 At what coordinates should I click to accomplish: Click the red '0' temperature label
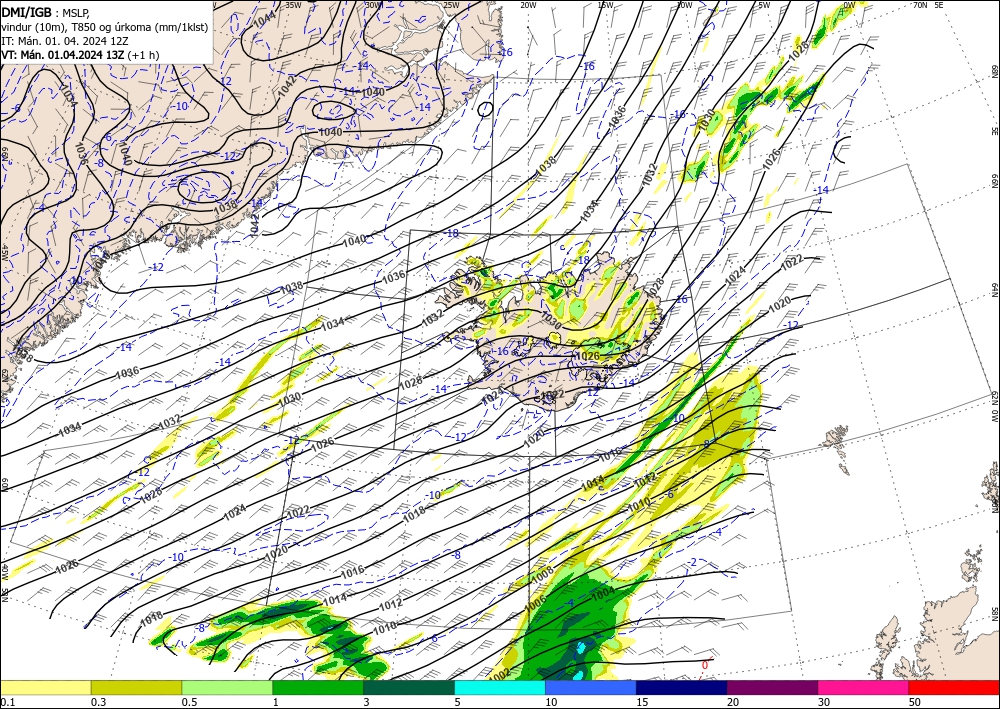point(705,665)
